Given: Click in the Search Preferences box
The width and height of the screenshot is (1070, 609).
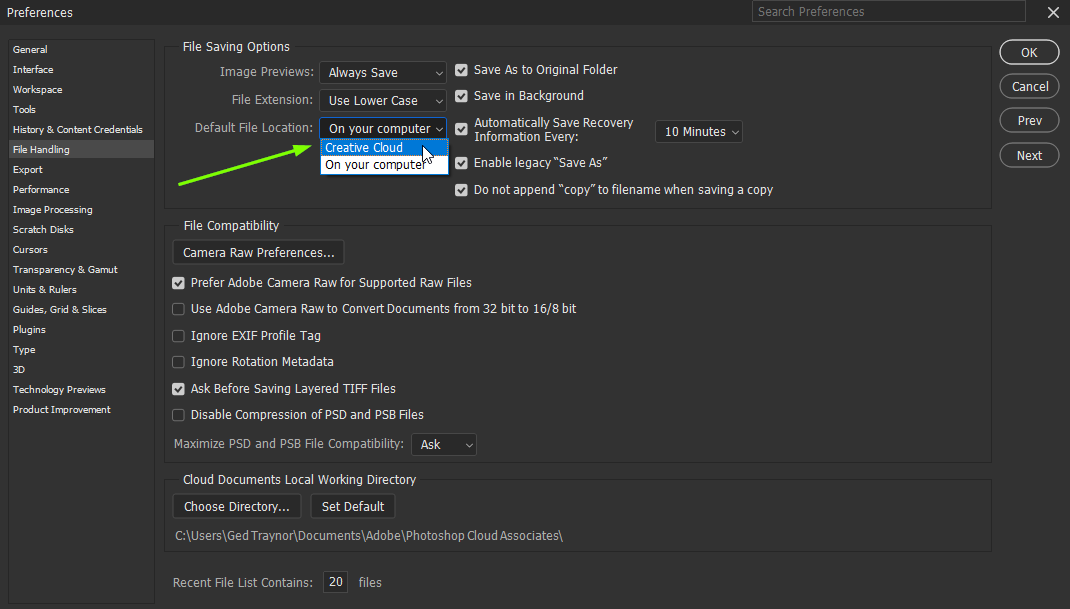Looking at the screenshot, I should (888, 11).
